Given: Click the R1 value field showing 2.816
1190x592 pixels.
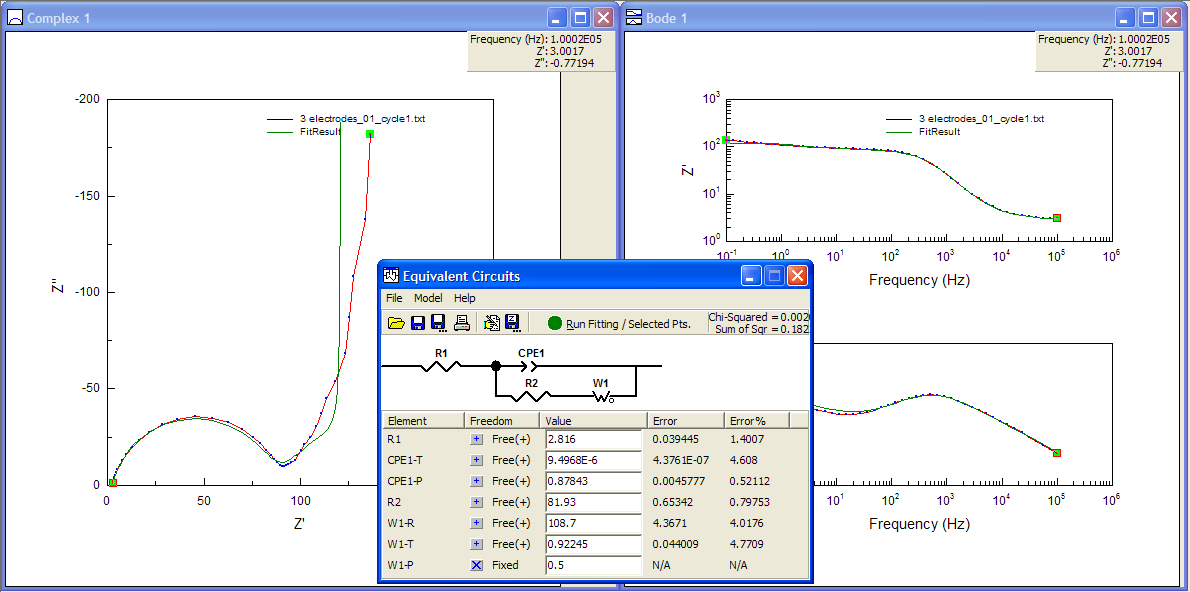Looking at the screenshot, I should pyautogui.click(x=594, y=439).
